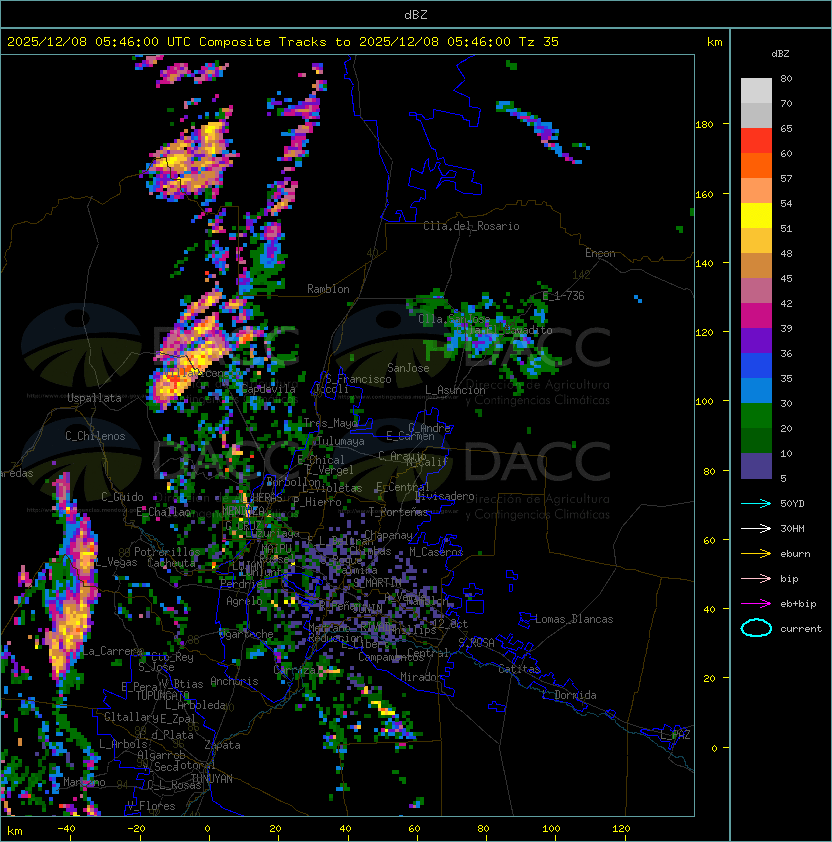Image resolution: width=832 pixels, height=842 pixels.
Task: Click the 'Clla.del_Rosario' place label
Action: 471,226
